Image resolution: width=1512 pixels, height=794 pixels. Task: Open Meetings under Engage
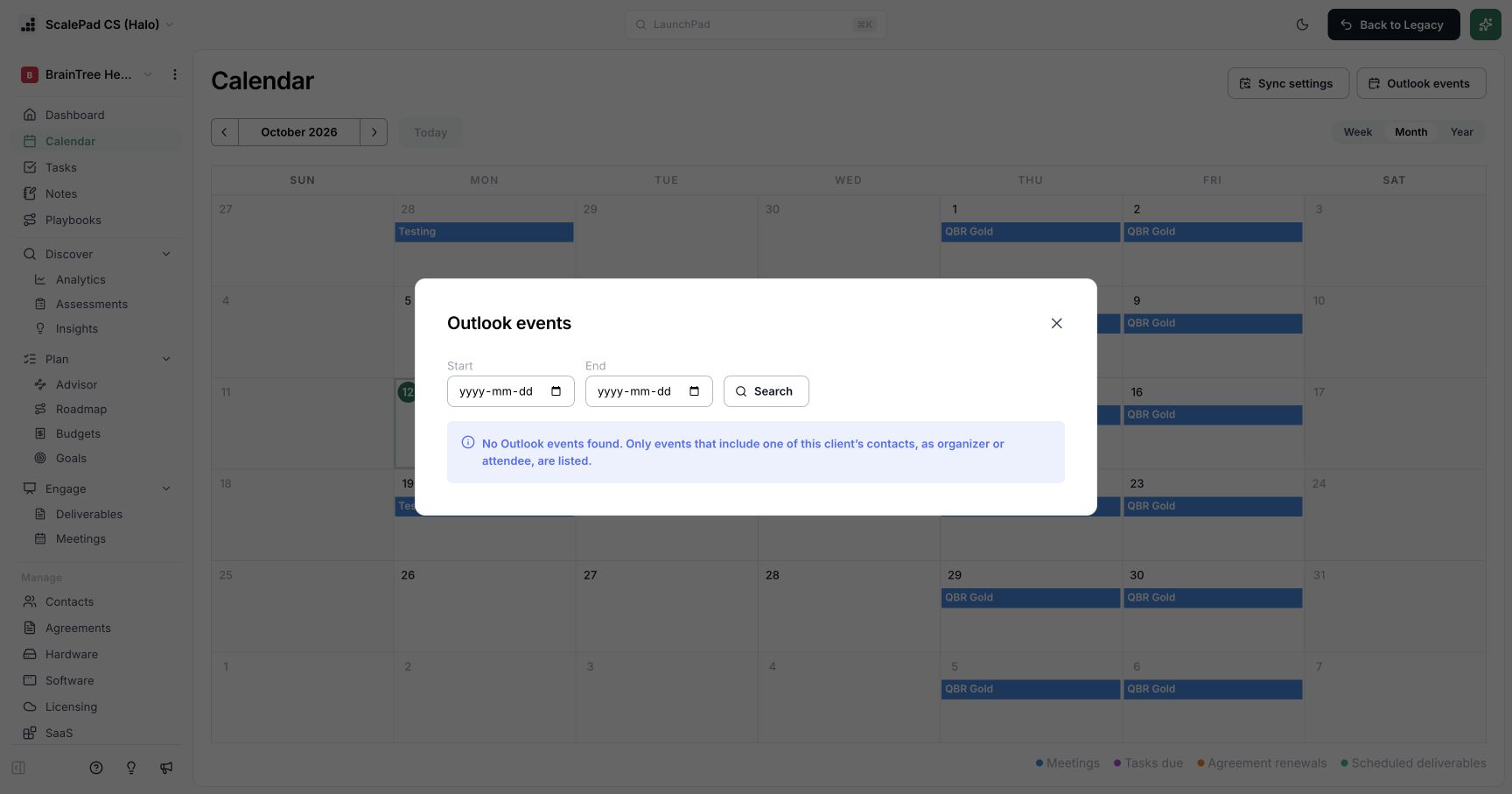click(80, 538)
